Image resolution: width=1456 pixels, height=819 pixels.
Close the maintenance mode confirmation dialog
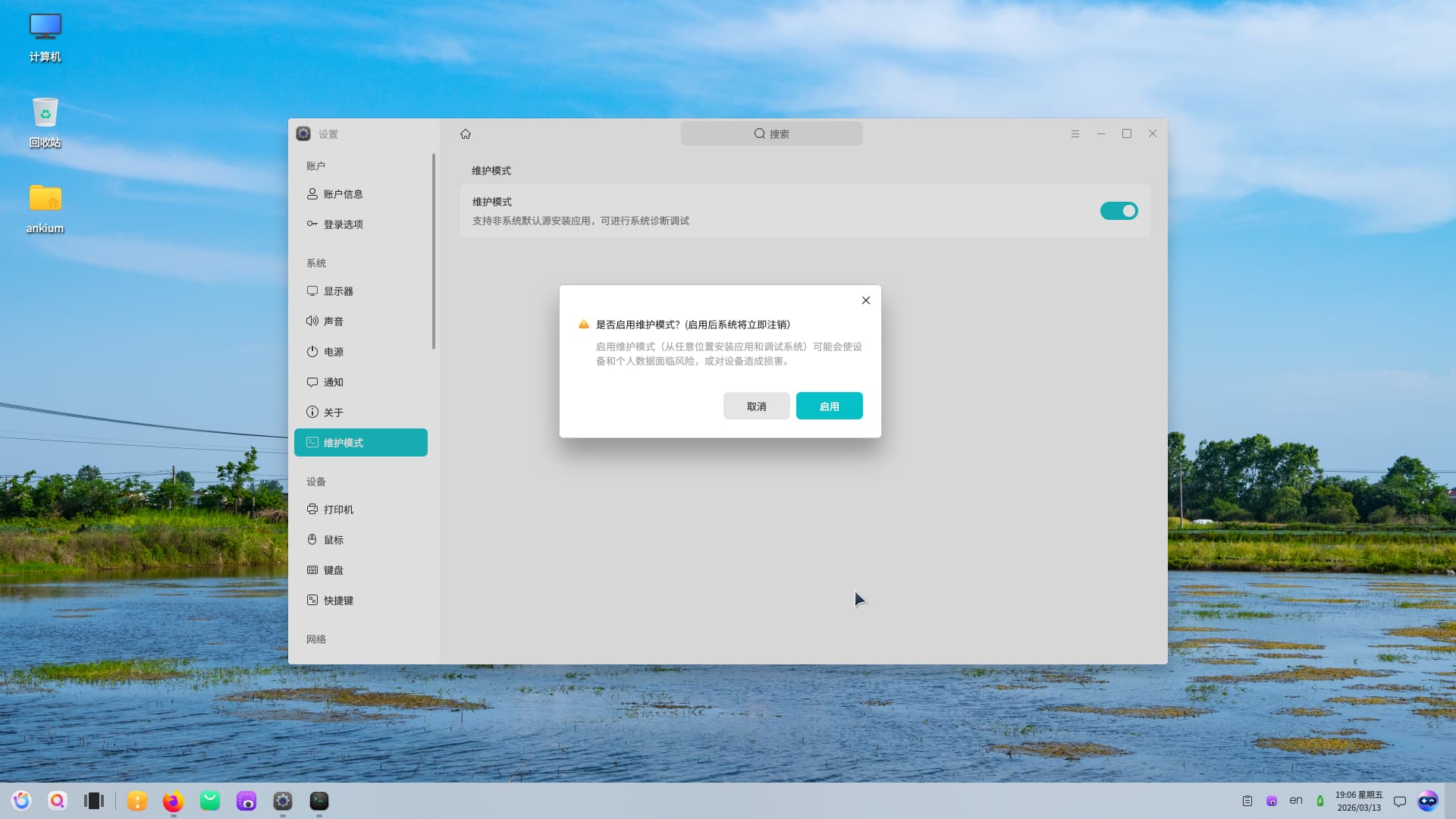(865, 300)
